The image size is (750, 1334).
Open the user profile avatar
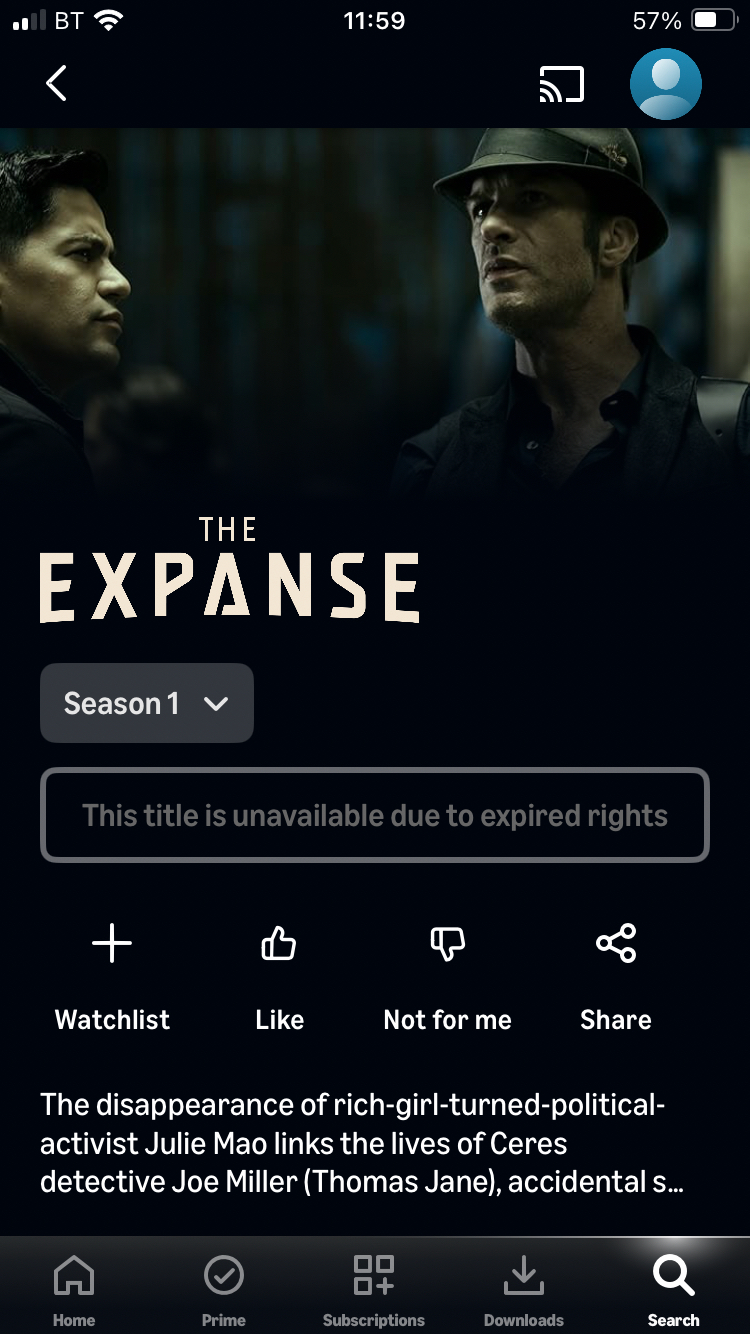pyautogui.click(x=666, y=84)
